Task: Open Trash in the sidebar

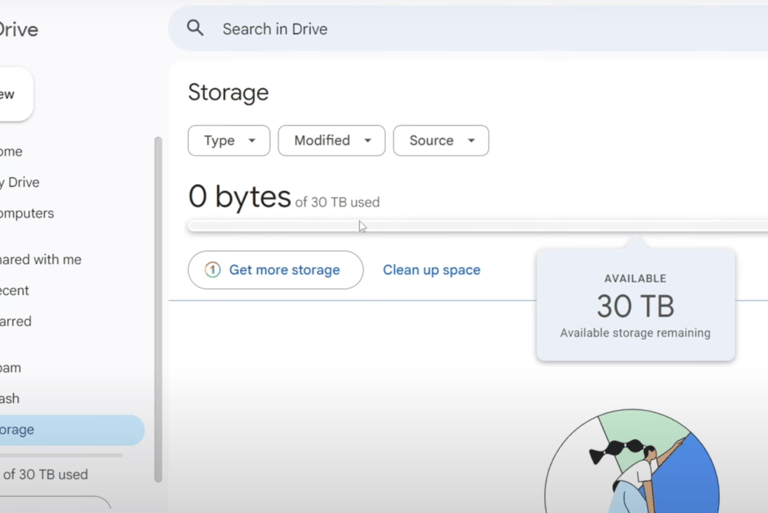Action: (10, 398)
